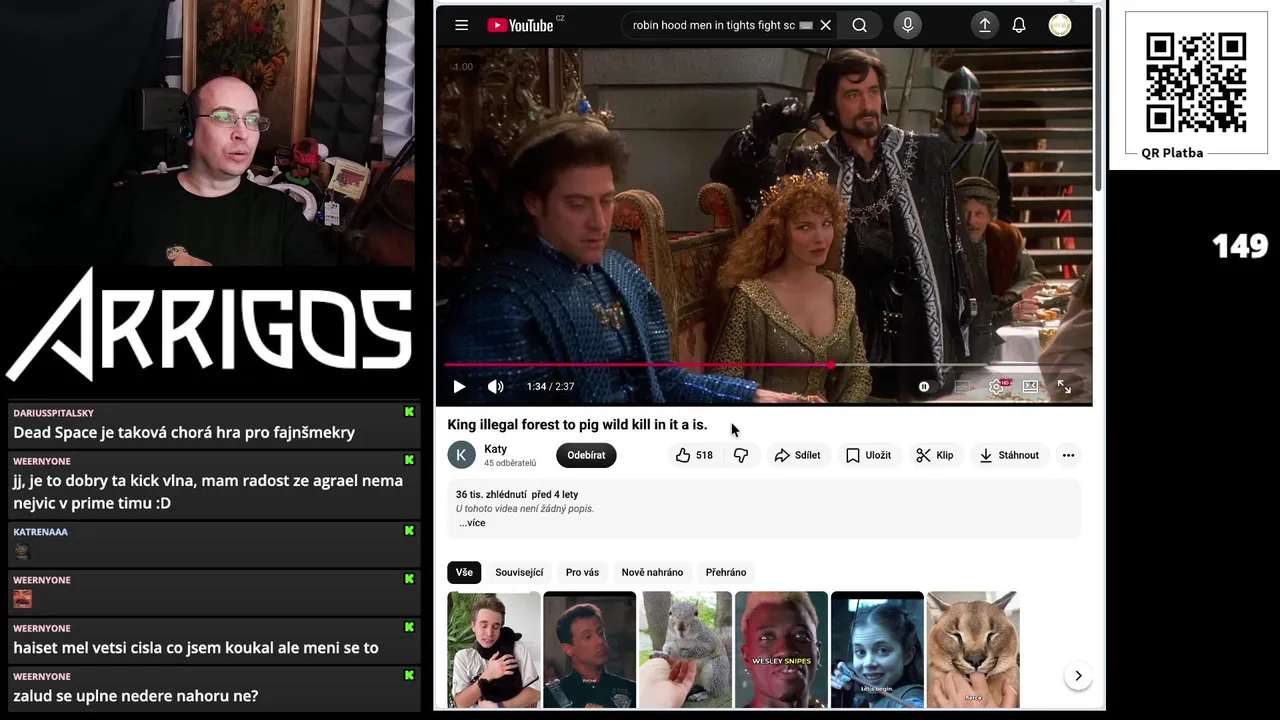Open the player settings gear
This screenshot has width=1280, height=720.
(x=997, y=387)
